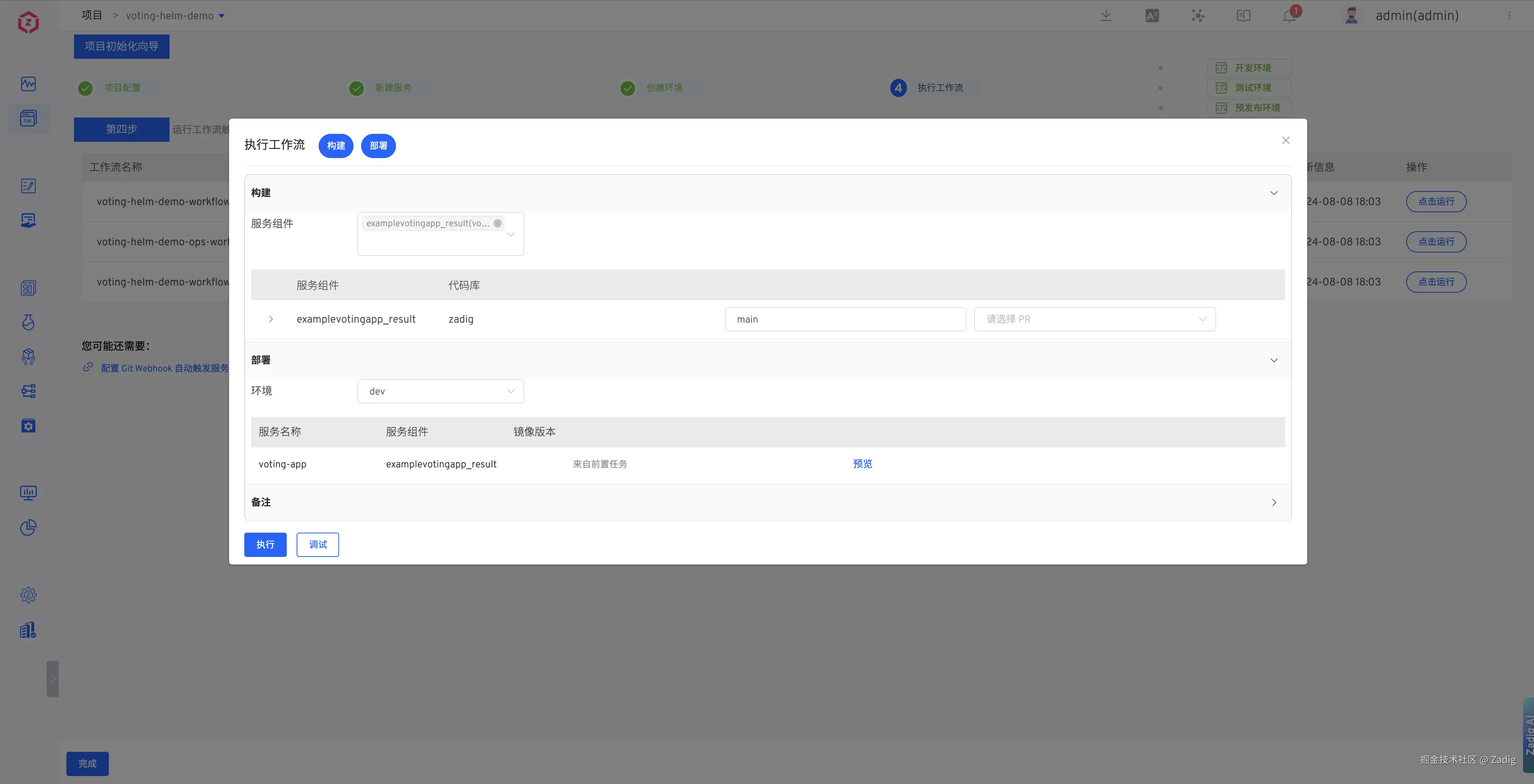Click the 调试 button
This screenshot has height=784, width=1534.
point(317,545)
